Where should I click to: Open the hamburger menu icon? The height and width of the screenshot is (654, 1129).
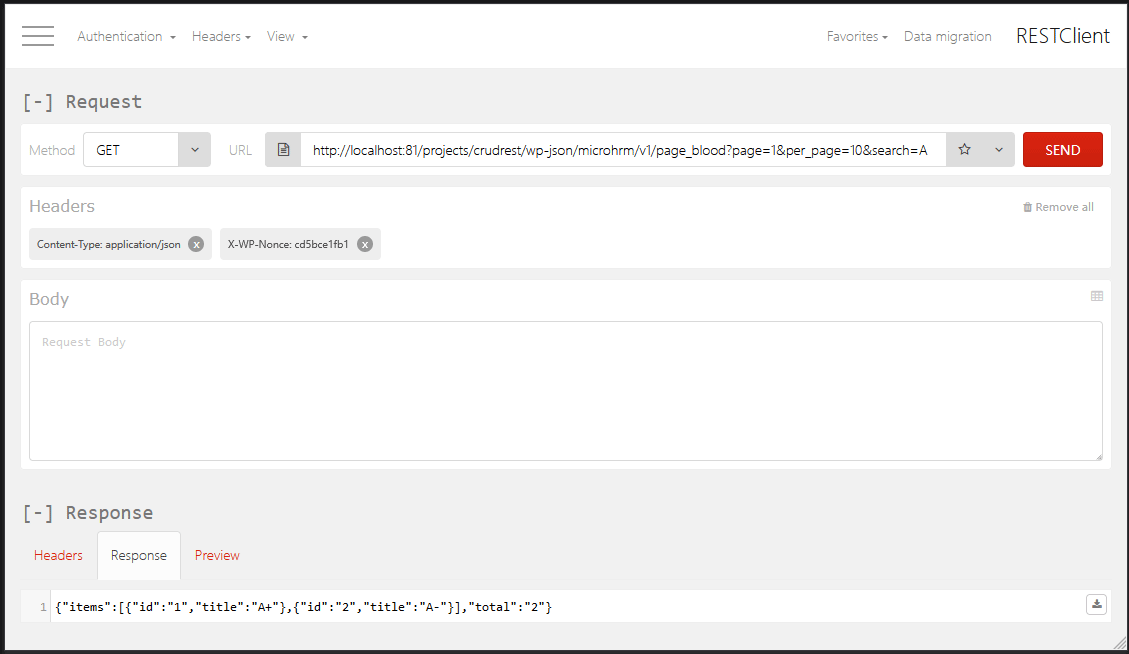click(x=38, y=36)
